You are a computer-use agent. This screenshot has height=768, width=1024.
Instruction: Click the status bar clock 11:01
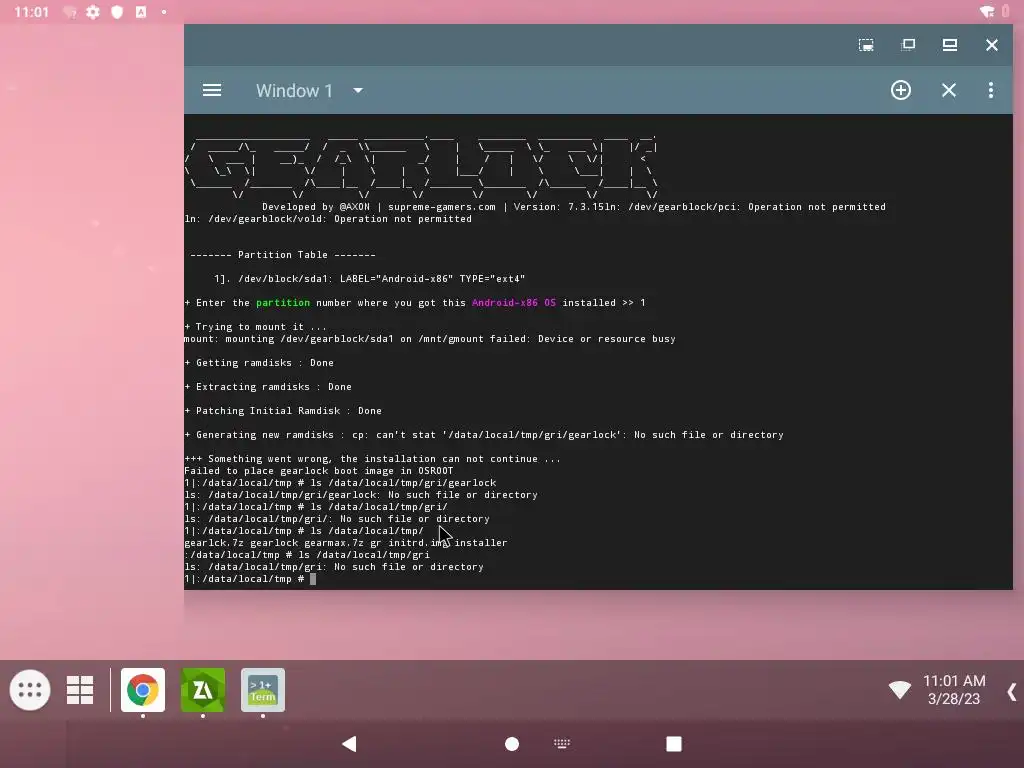pyautogui.click(x=31, y=12)
